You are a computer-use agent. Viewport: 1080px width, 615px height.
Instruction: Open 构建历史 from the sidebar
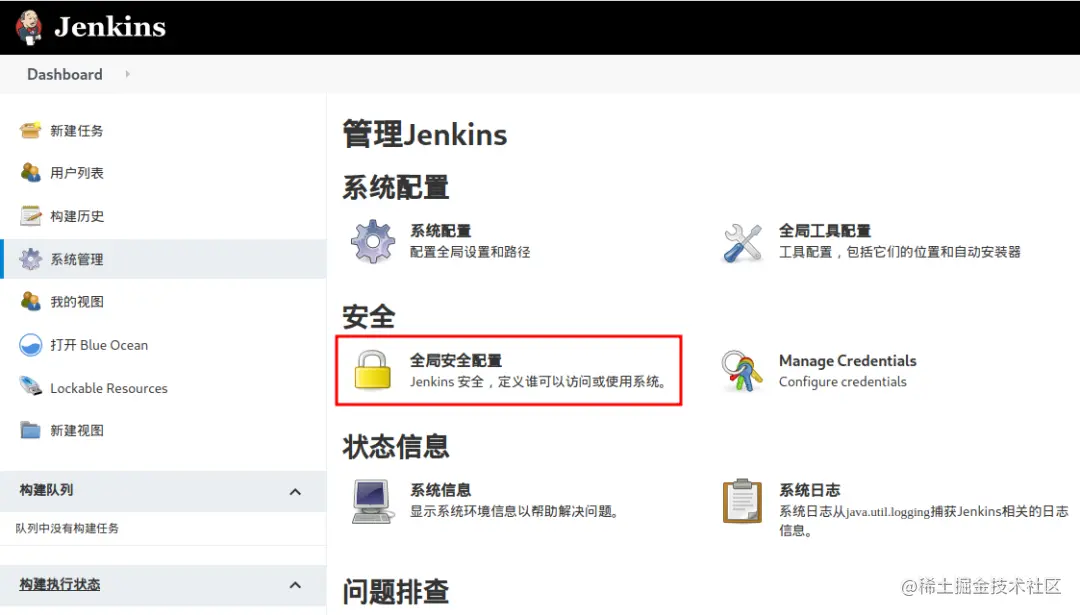pos(79,215)
